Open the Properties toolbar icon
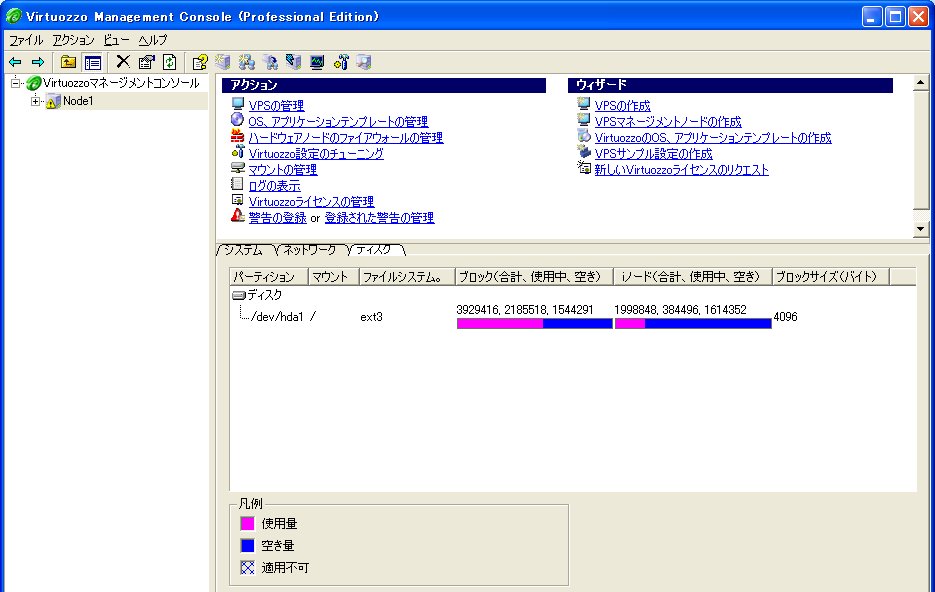The image size is (935, 592). (x=146, y=62)
